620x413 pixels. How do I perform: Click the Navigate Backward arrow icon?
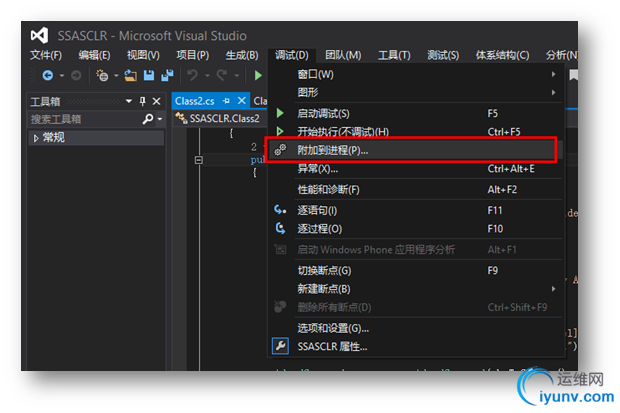(48, 75)
